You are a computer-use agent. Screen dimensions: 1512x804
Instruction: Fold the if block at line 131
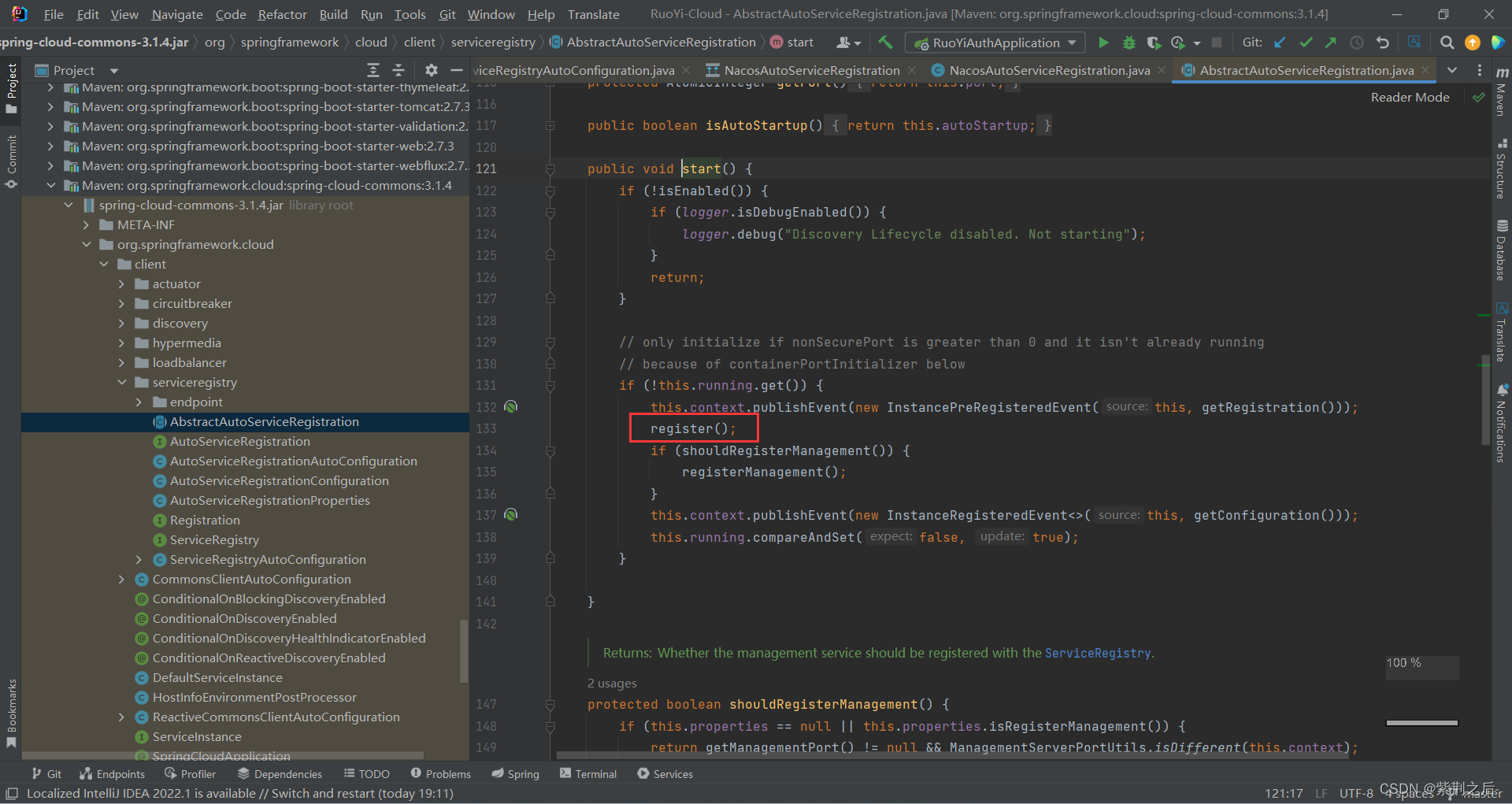pos(550,385)
